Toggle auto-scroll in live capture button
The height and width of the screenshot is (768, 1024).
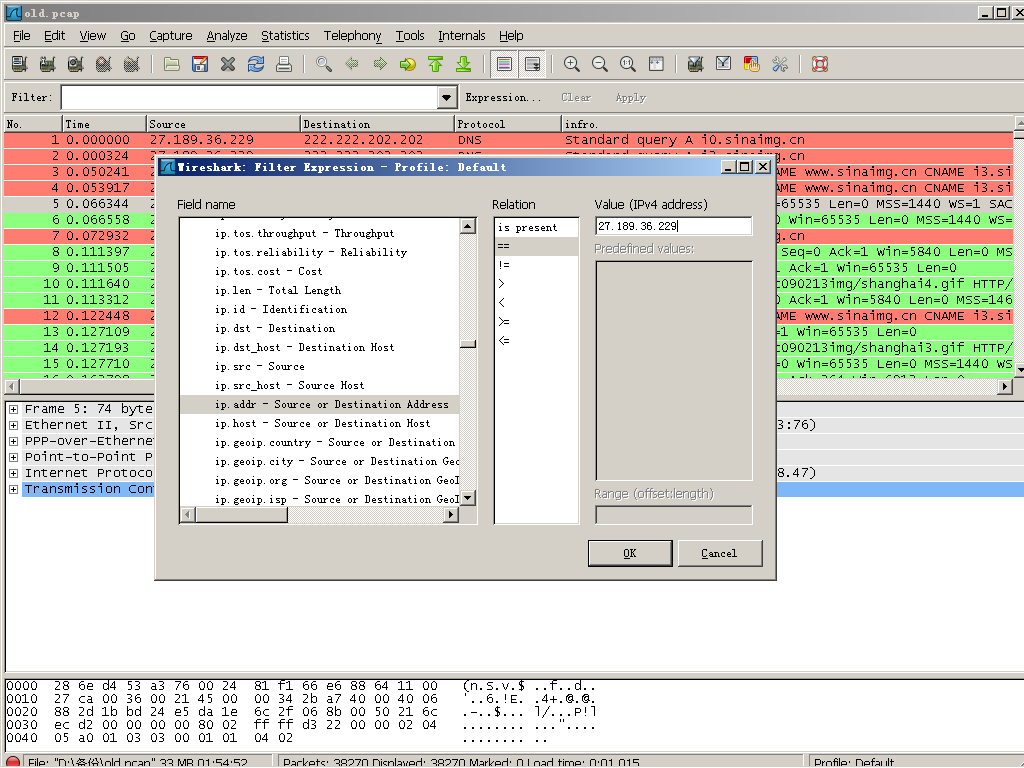pyautogui.click(x=533, y=64)
